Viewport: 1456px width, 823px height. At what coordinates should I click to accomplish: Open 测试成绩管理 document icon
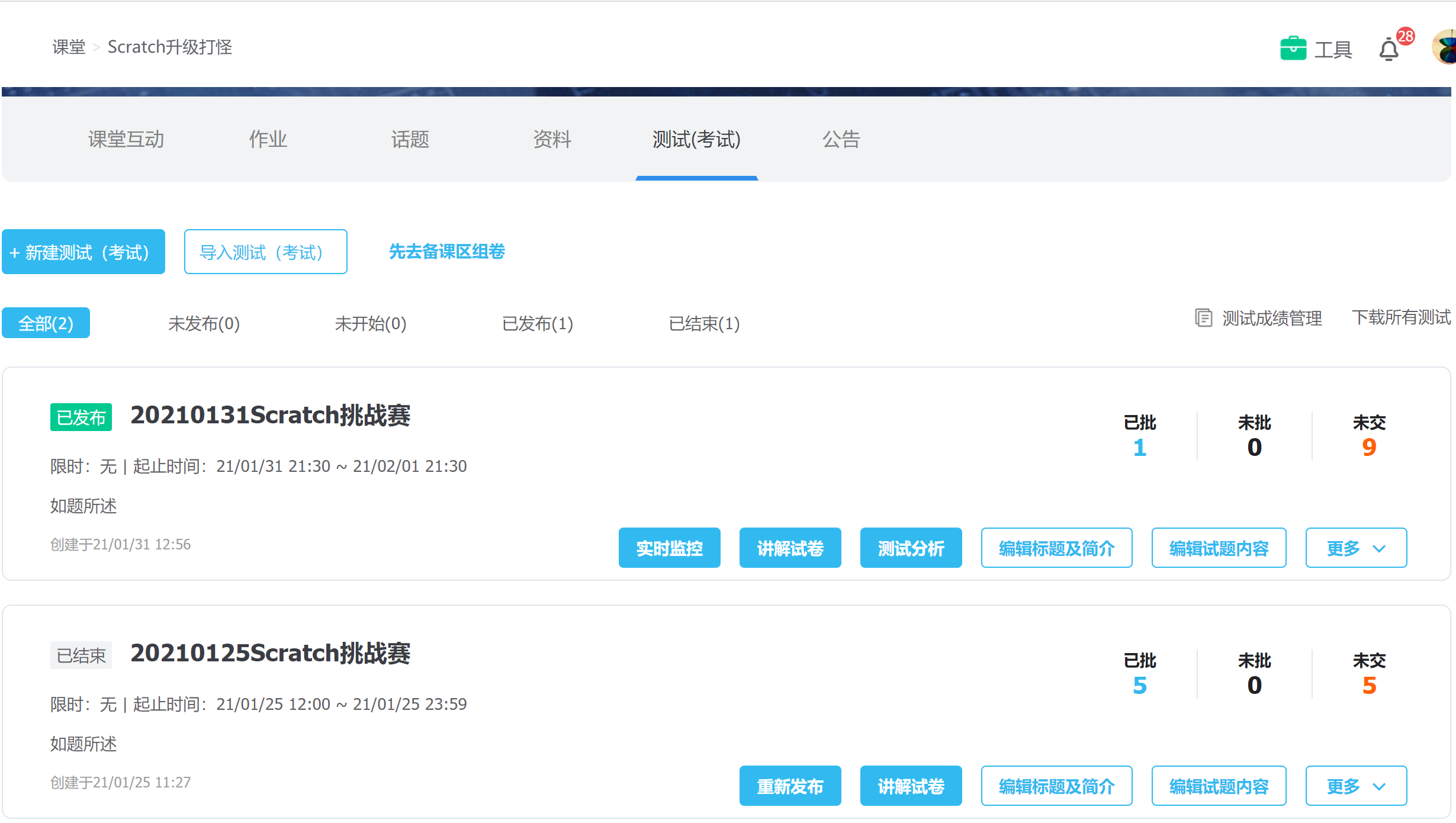tap(1203, 318)
